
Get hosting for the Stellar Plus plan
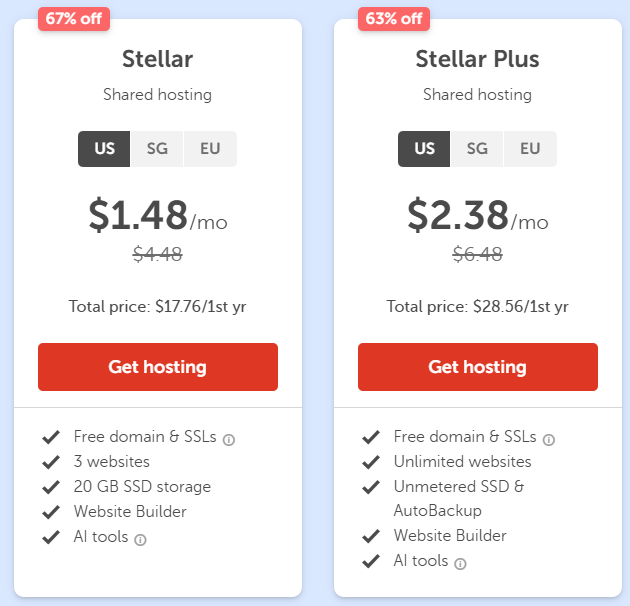(x=478, y=367)
